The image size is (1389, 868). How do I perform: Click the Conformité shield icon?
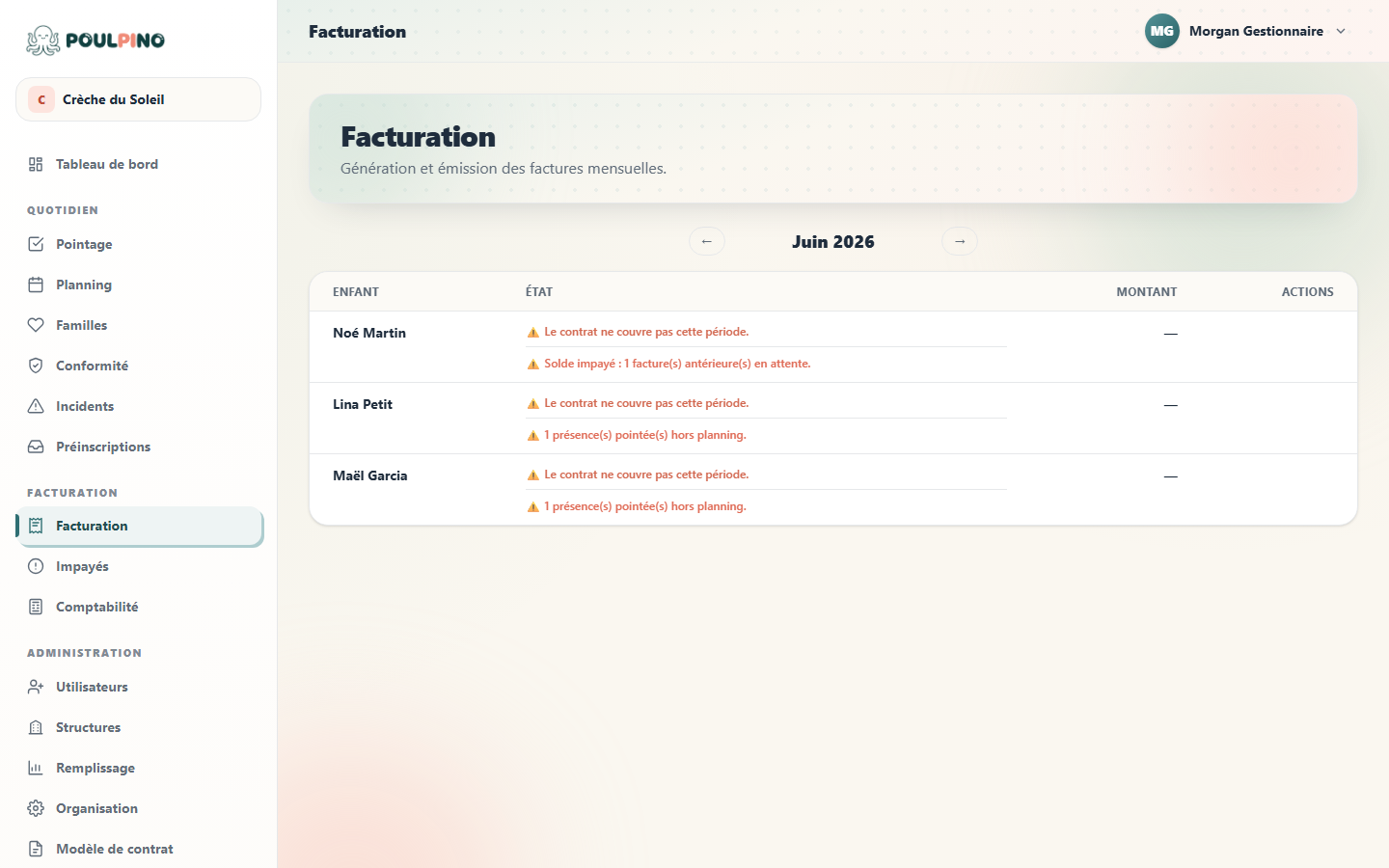pos(36,366)
